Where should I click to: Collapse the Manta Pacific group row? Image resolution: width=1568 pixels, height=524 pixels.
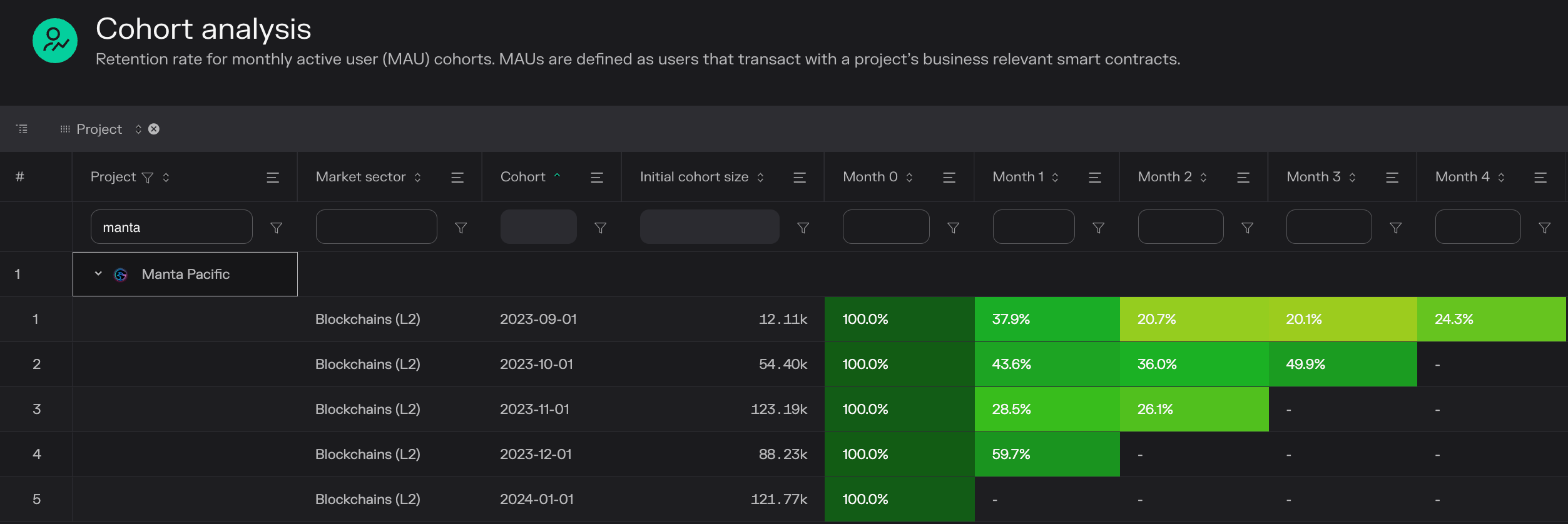pyautogui.click(x=98, y=274)
